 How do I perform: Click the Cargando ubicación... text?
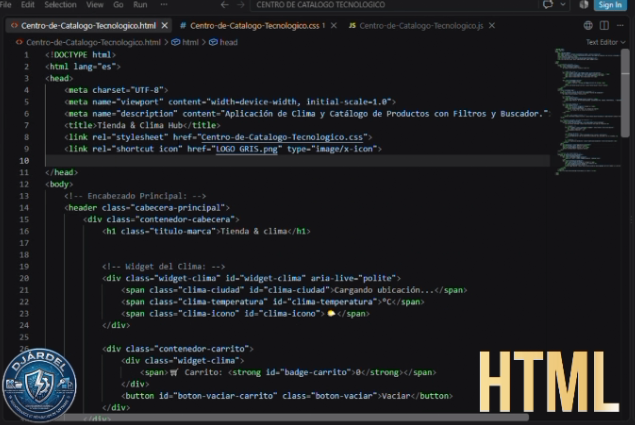384,290
